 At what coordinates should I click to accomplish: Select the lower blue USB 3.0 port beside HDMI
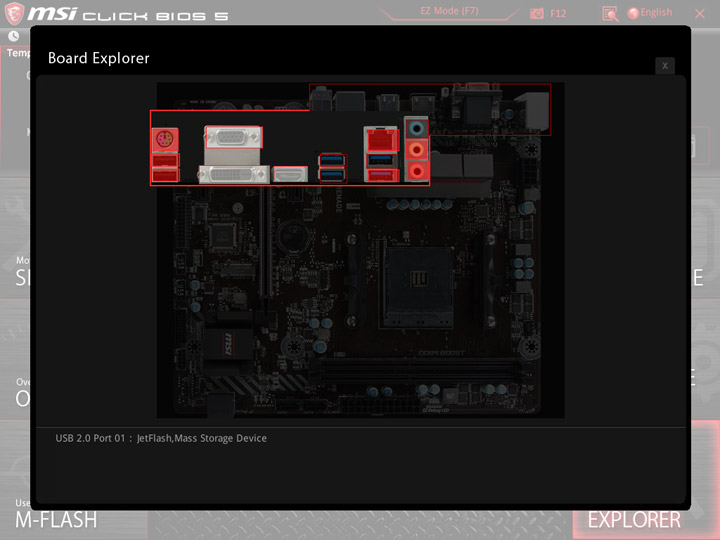tap(332, 175)
